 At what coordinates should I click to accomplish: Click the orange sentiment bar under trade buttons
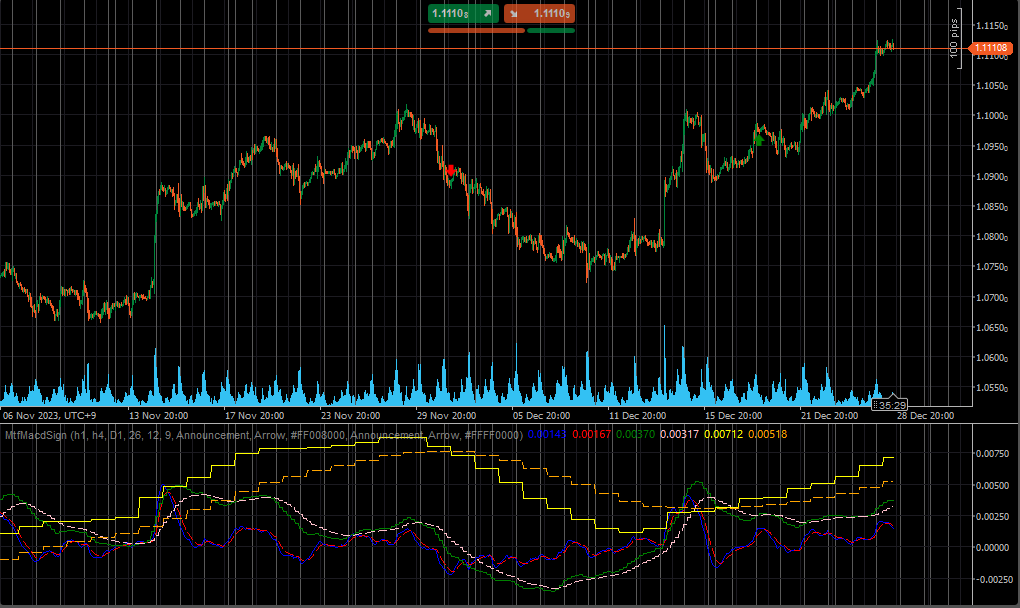(476, 31)
